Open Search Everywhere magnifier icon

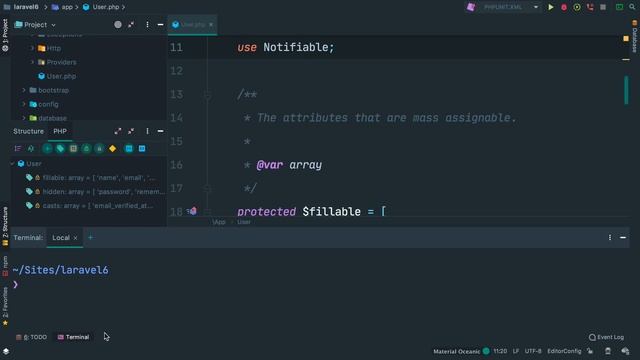pyautogui.click(x=632, y=7)
